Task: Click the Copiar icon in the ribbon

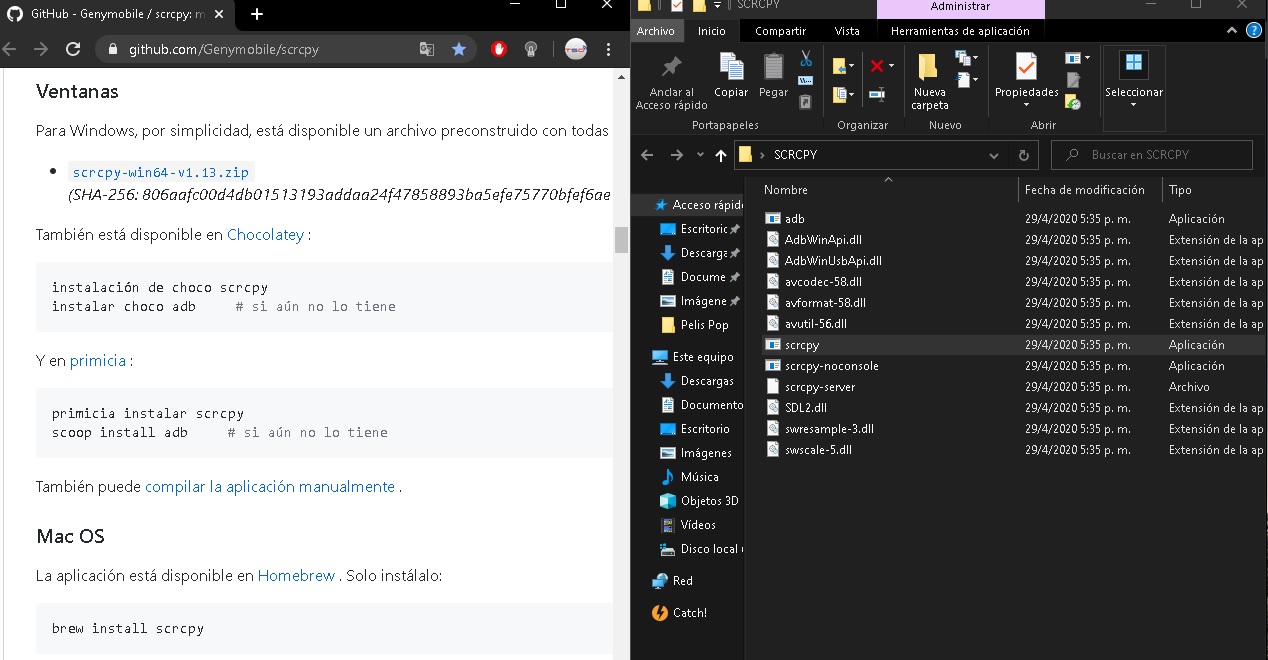Action: pos(731,66)
